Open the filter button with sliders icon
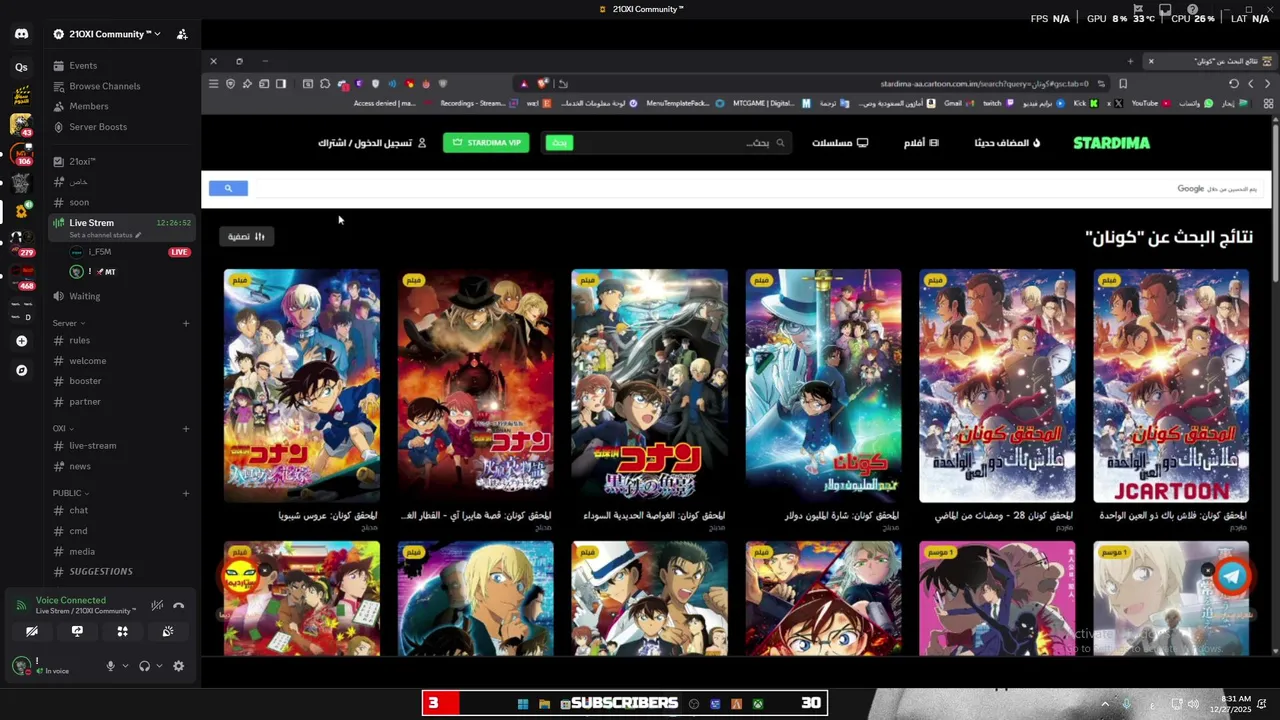The image size is (1280, 720). coord(246,237)
